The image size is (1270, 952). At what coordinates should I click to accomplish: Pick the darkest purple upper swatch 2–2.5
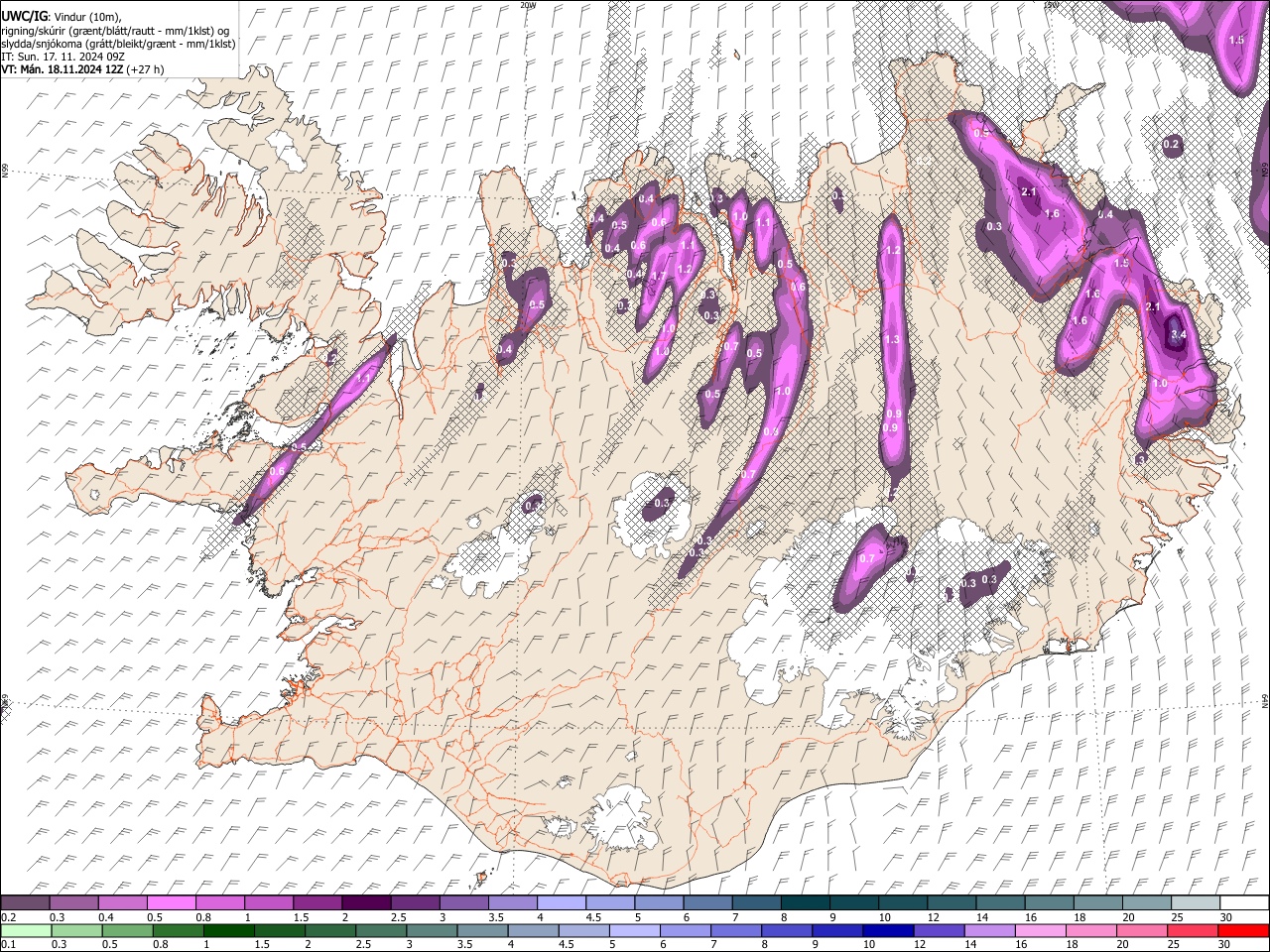coord(366,903)
